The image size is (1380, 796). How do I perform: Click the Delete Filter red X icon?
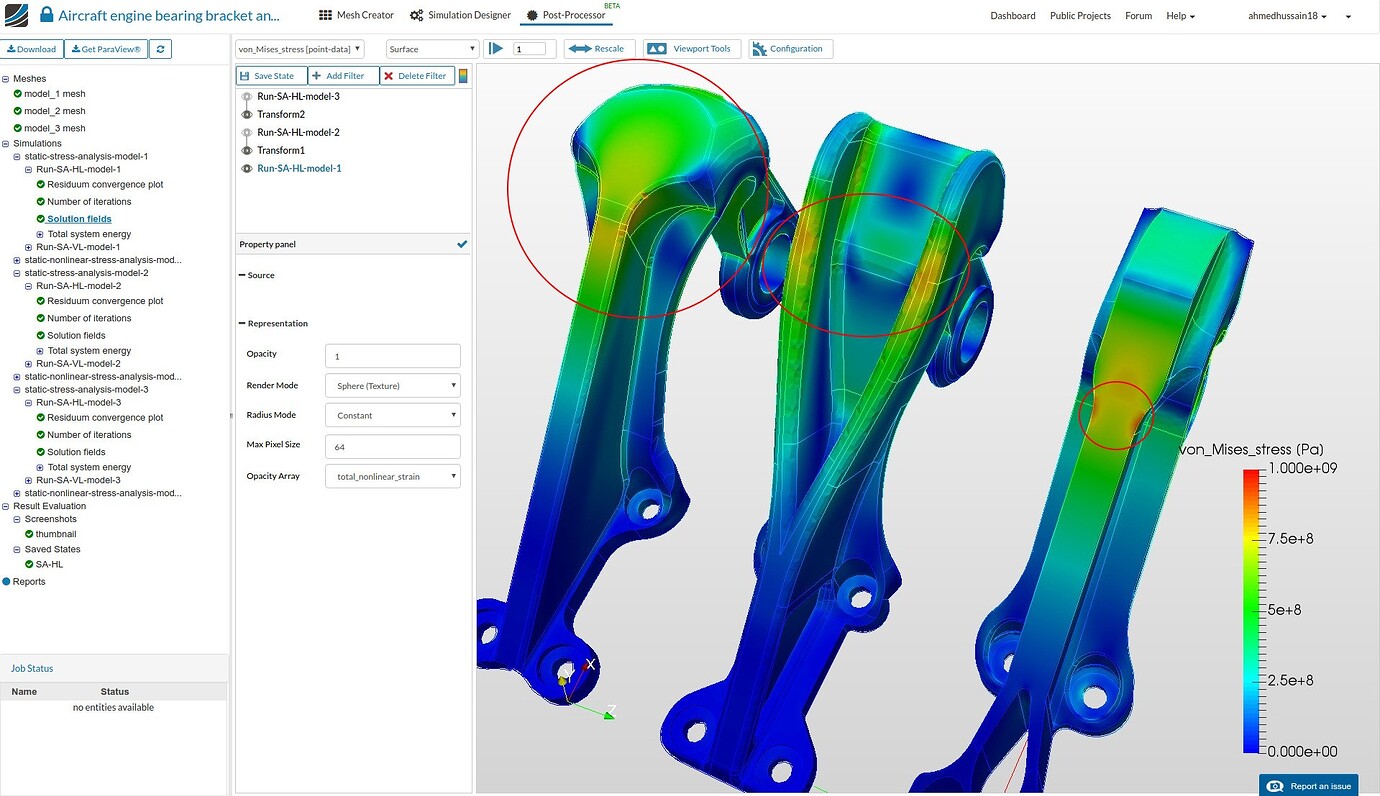pos(390,75)
